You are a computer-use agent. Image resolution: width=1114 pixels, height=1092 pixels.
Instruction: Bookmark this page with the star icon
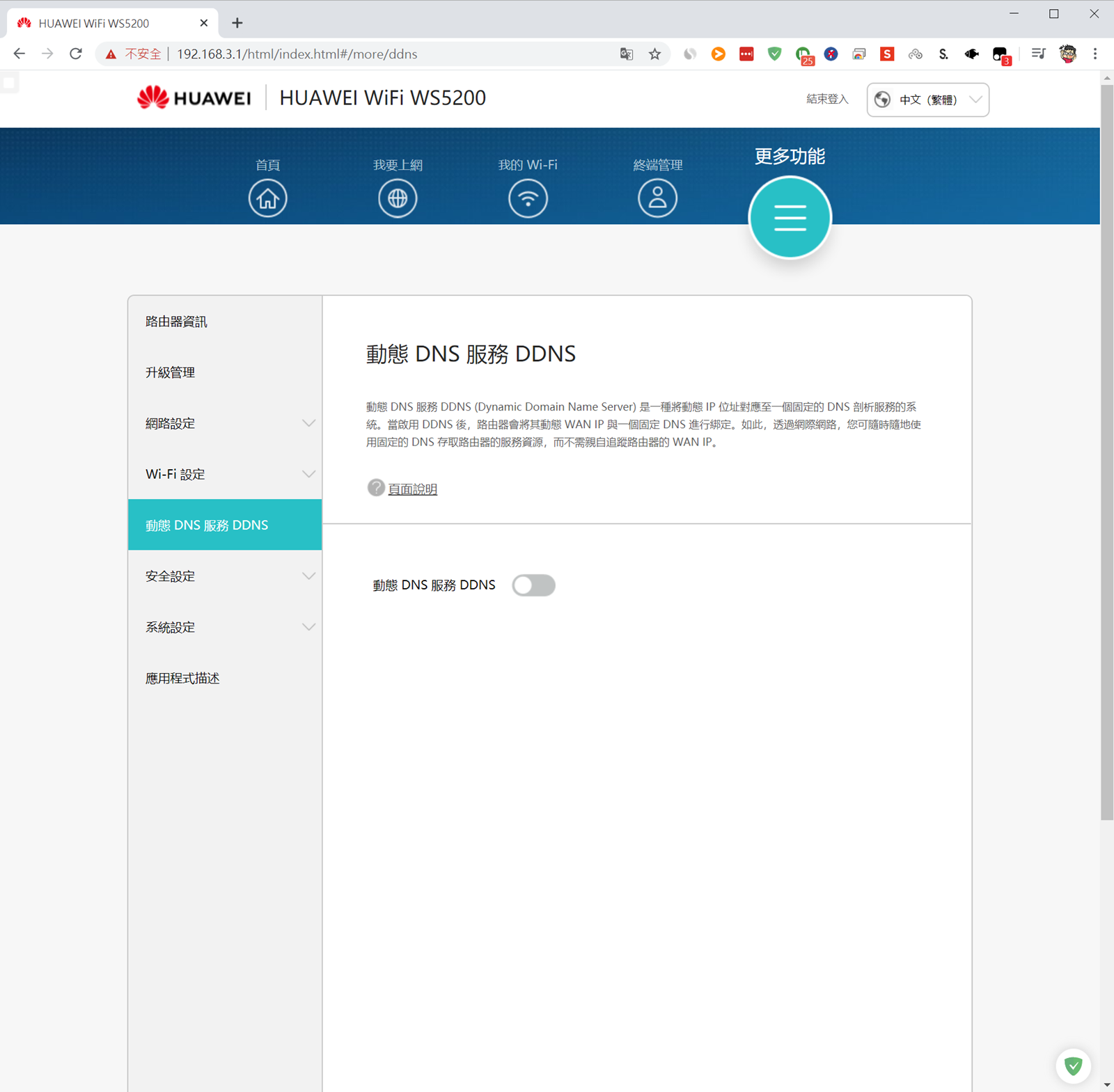pos(654,54)
